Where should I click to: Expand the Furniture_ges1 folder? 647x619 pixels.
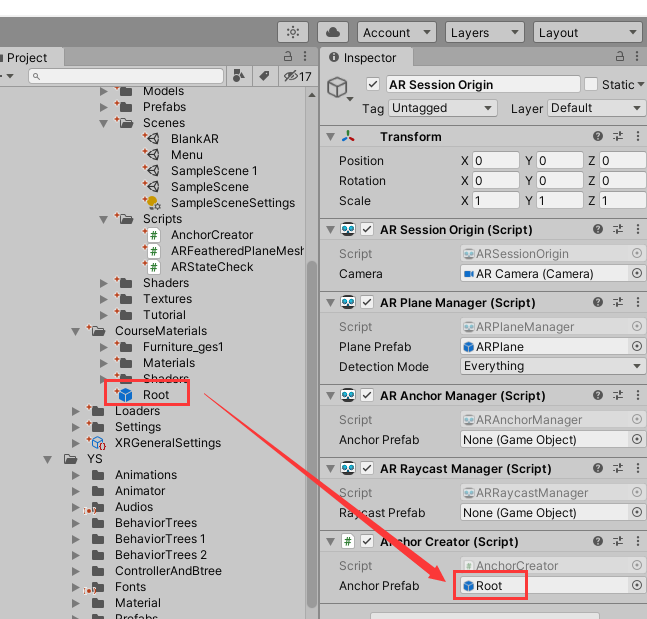pyautogui.click(x=104, y=347)
